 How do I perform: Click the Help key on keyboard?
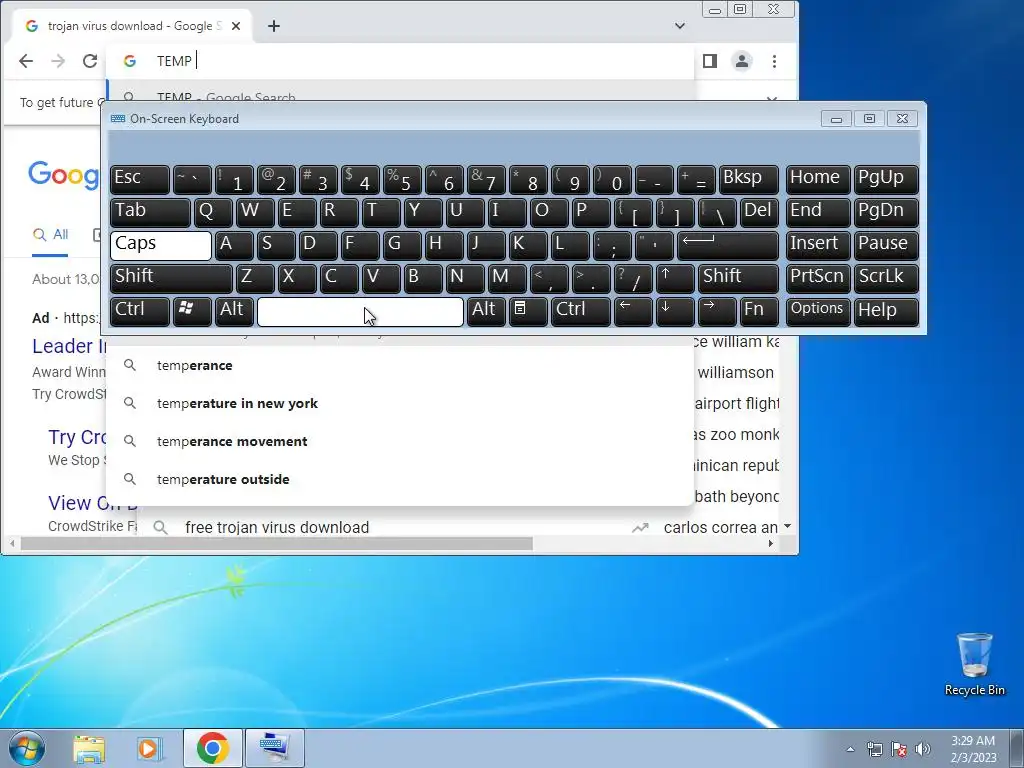pos(886,312)
